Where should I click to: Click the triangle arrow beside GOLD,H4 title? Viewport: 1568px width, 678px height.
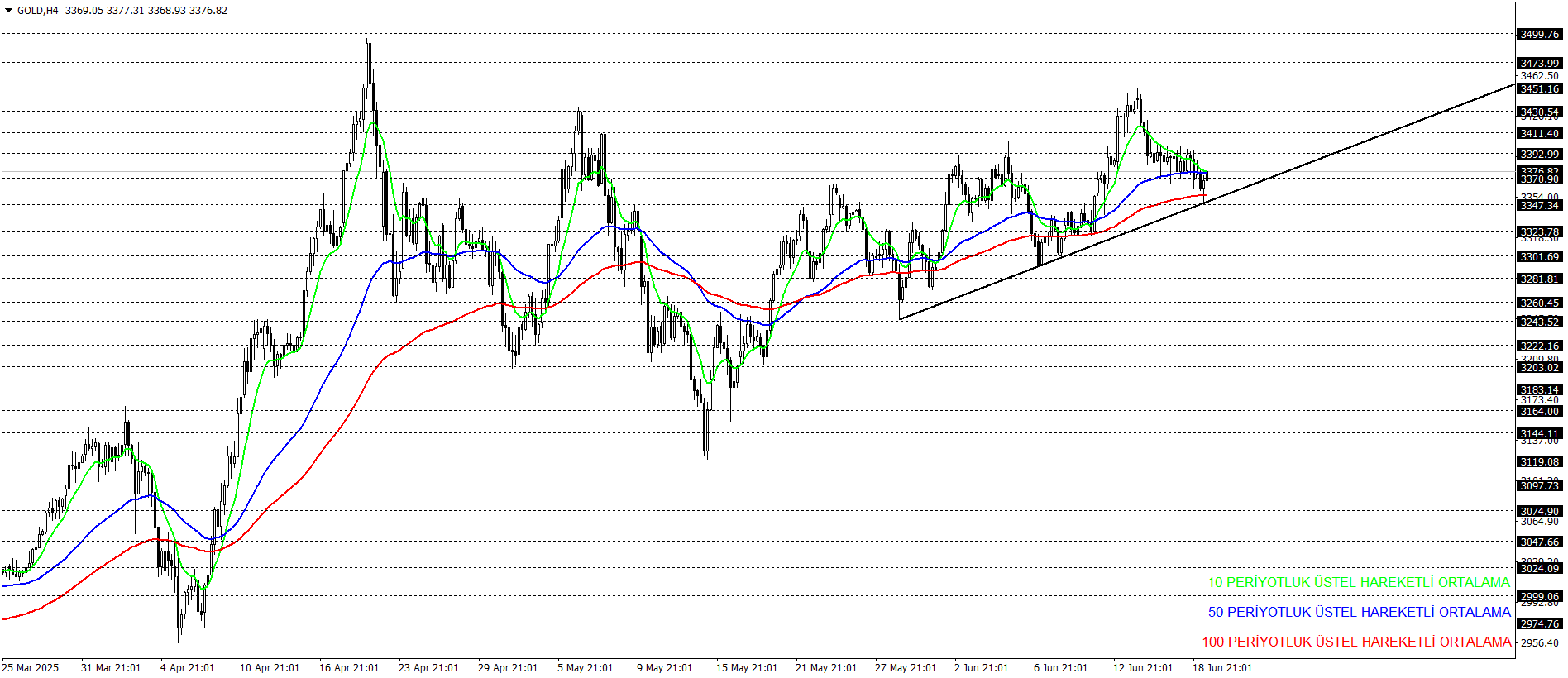coord(9,11)
